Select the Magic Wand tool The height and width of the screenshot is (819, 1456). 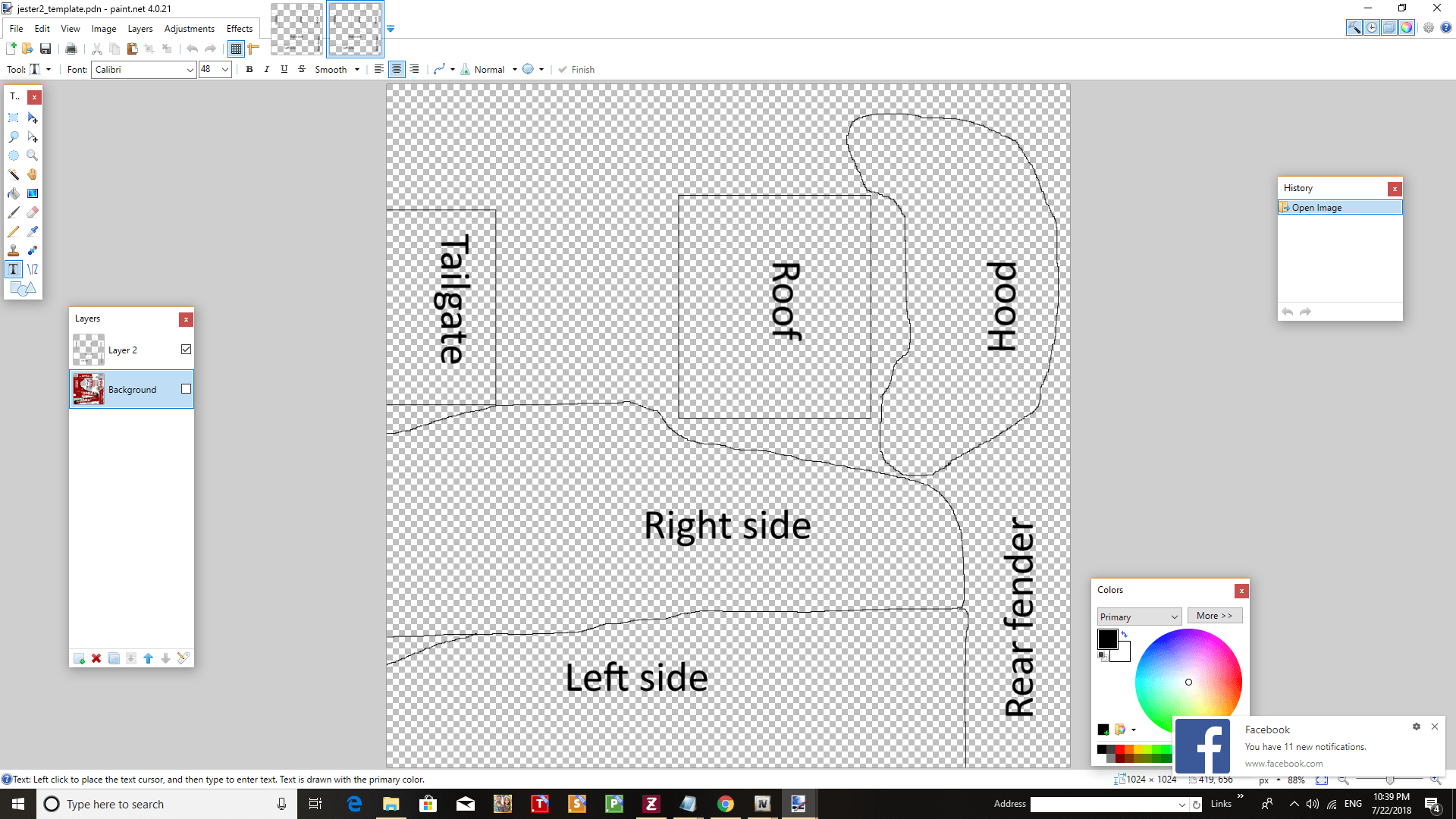[x=14, y=174]
